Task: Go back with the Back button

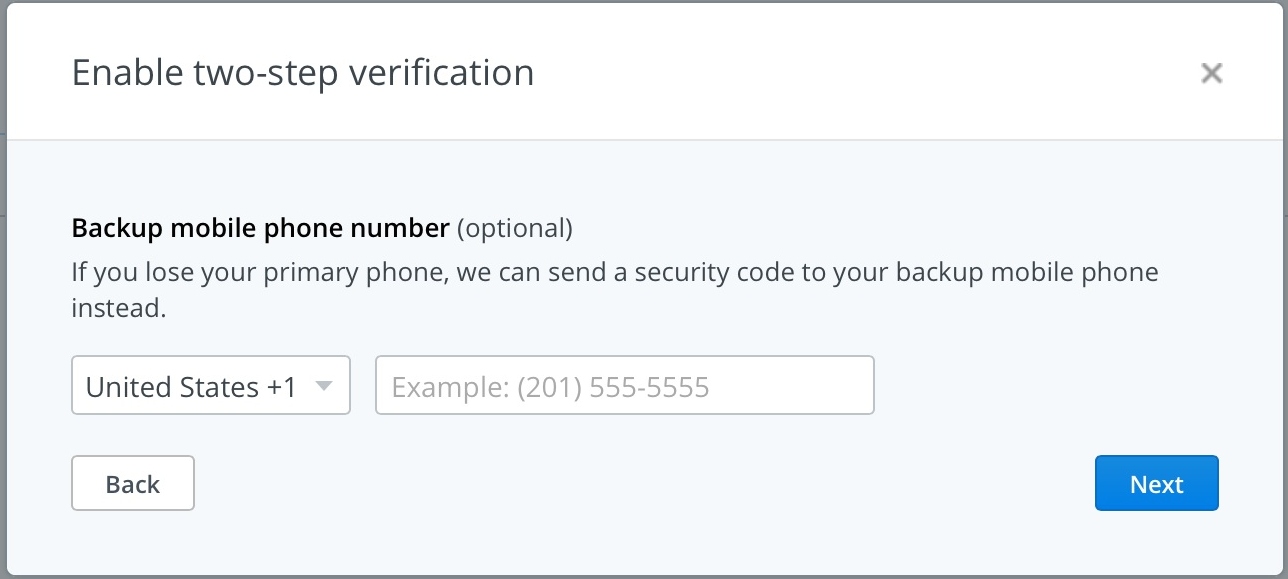Action: pyautogui.click(x=133, y=484)
